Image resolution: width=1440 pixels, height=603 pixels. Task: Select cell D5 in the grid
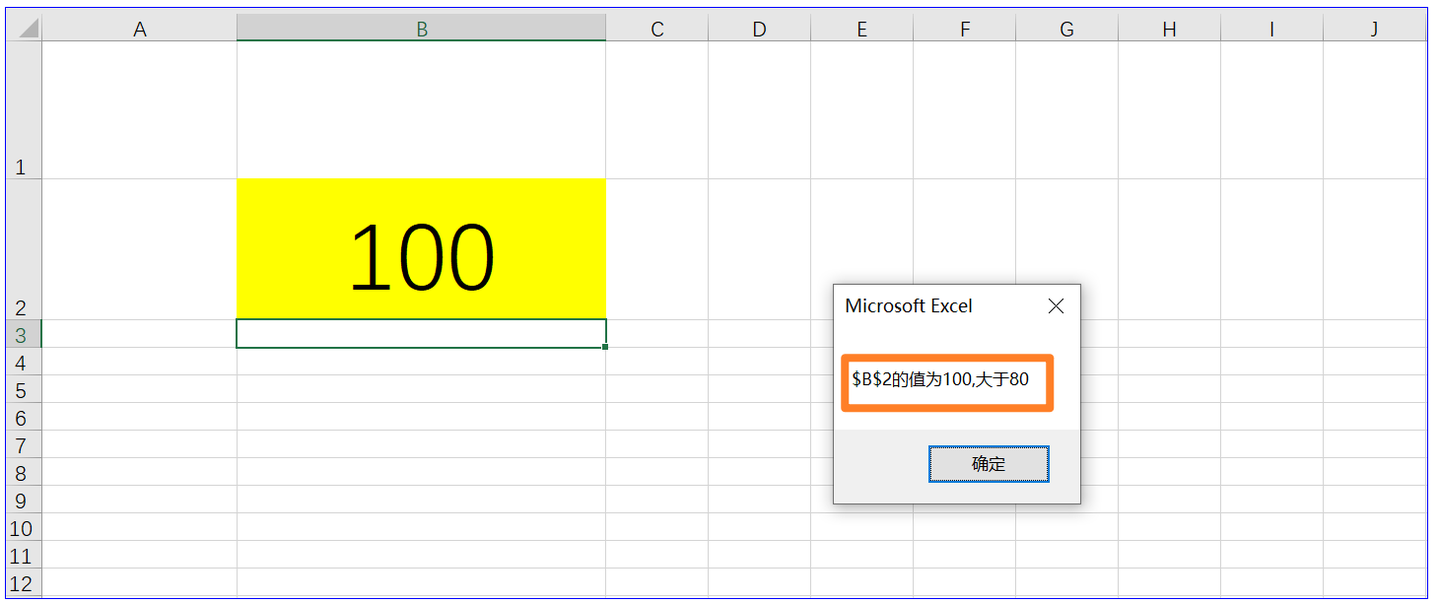tap(758, 390)
